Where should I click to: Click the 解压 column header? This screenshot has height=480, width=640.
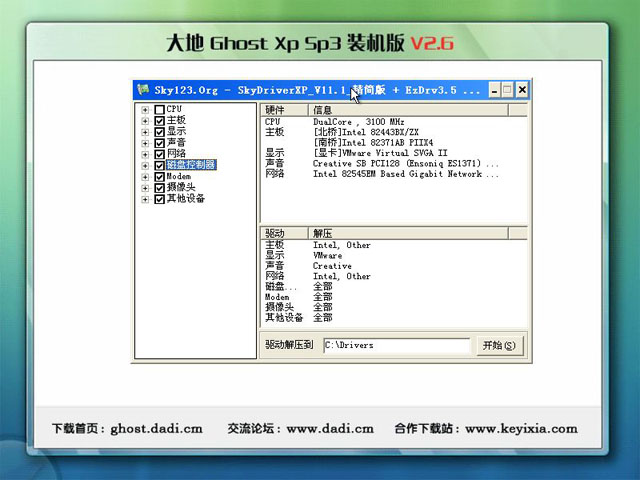click(408, 233)
